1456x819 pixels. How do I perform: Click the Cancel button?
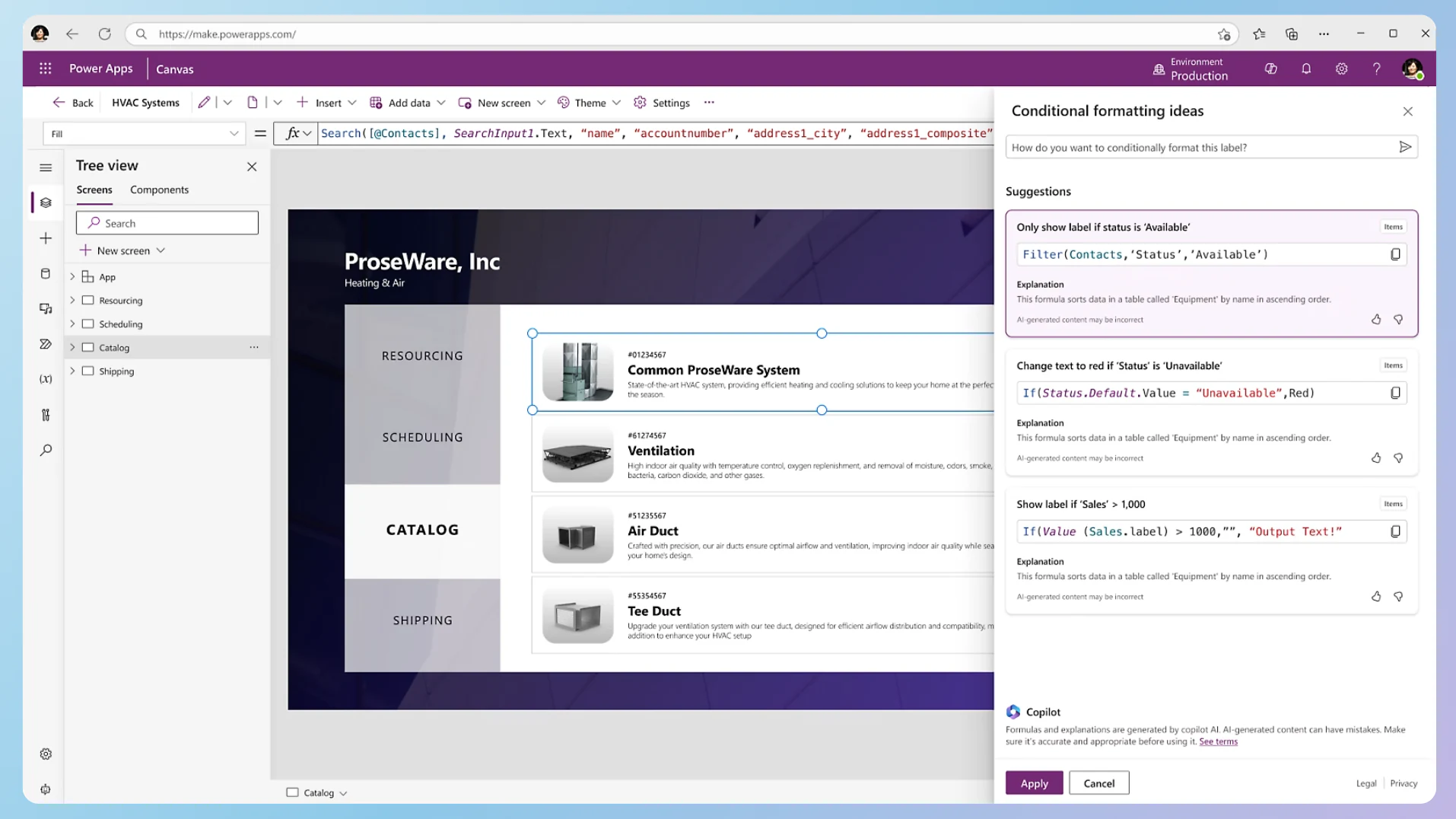point(1098,783)
